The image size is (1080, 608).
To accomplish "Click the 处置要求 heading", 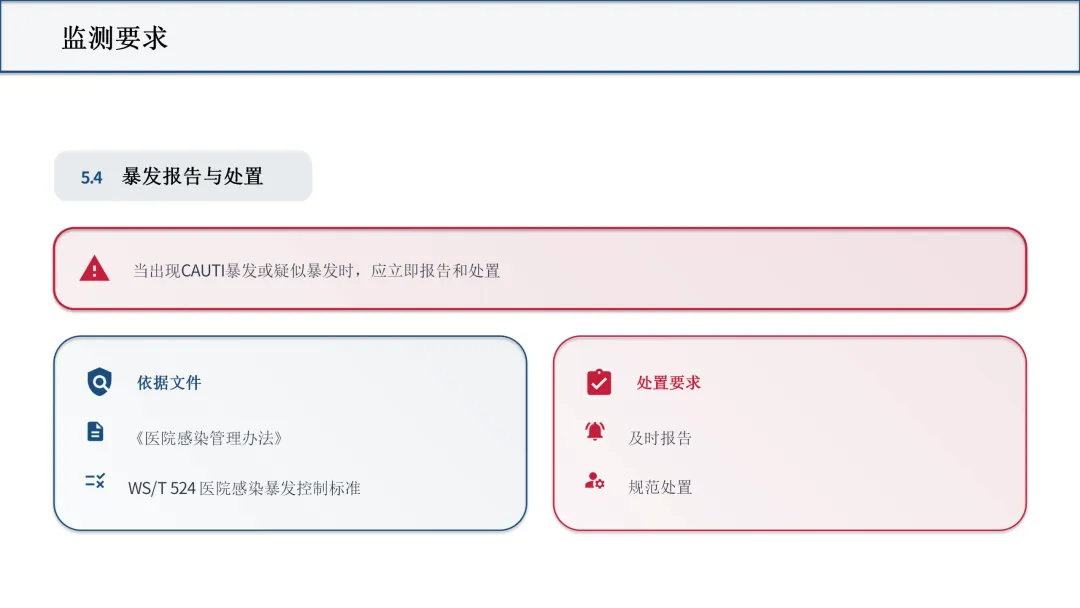I will click(x=668, y=383).
